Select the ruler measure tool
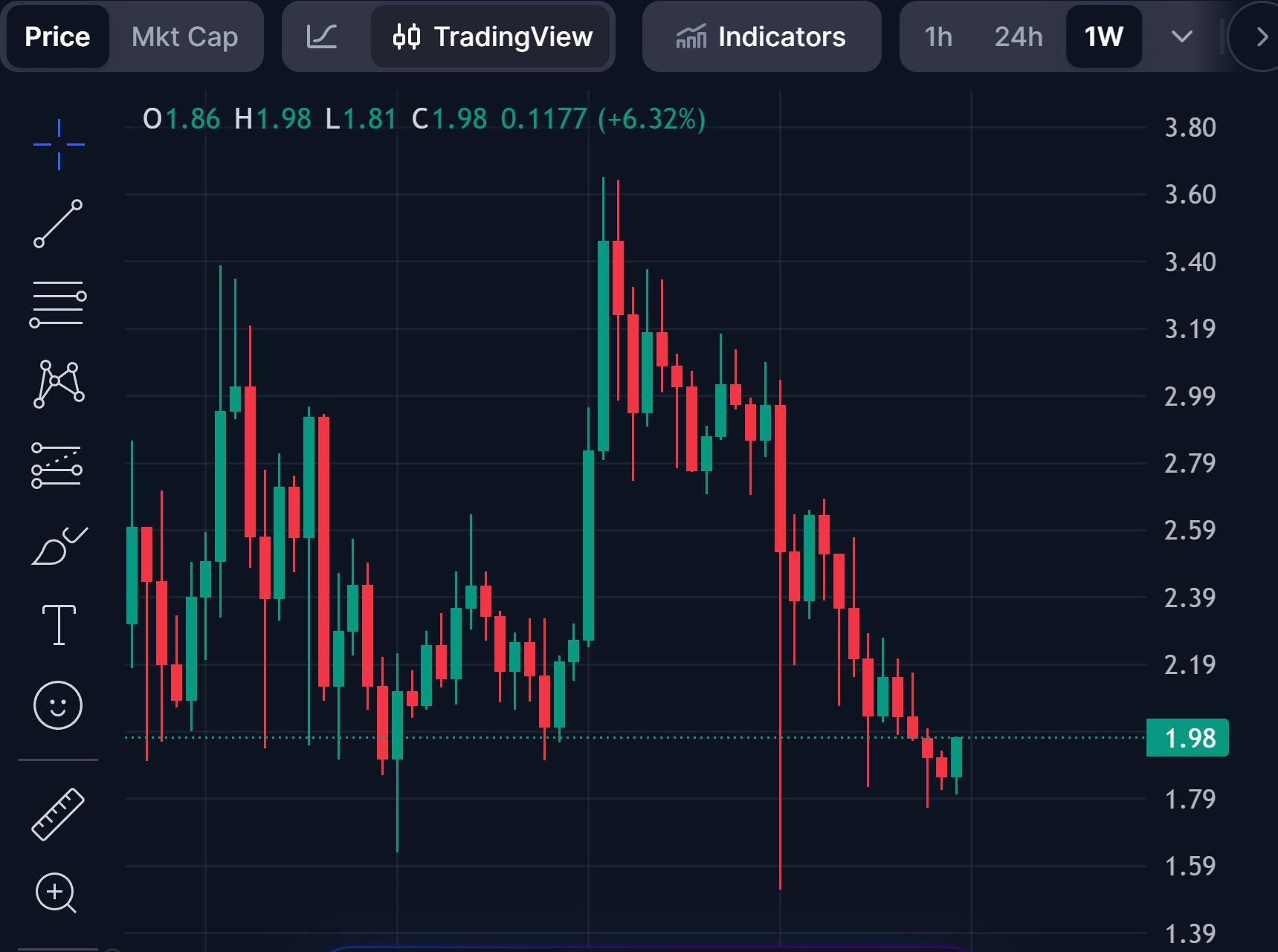1278x952 pixels. click(x=58, y=815)
